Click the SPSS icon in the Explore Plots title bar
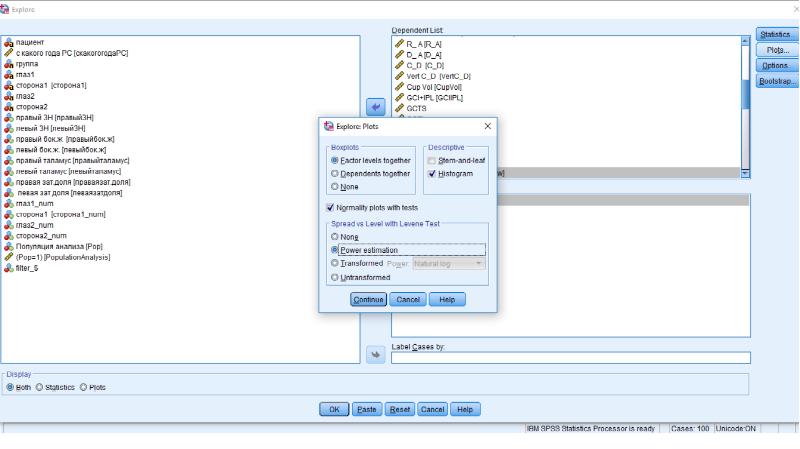The width and height of the screenshot is (800, 449). [x=329, y=126]
